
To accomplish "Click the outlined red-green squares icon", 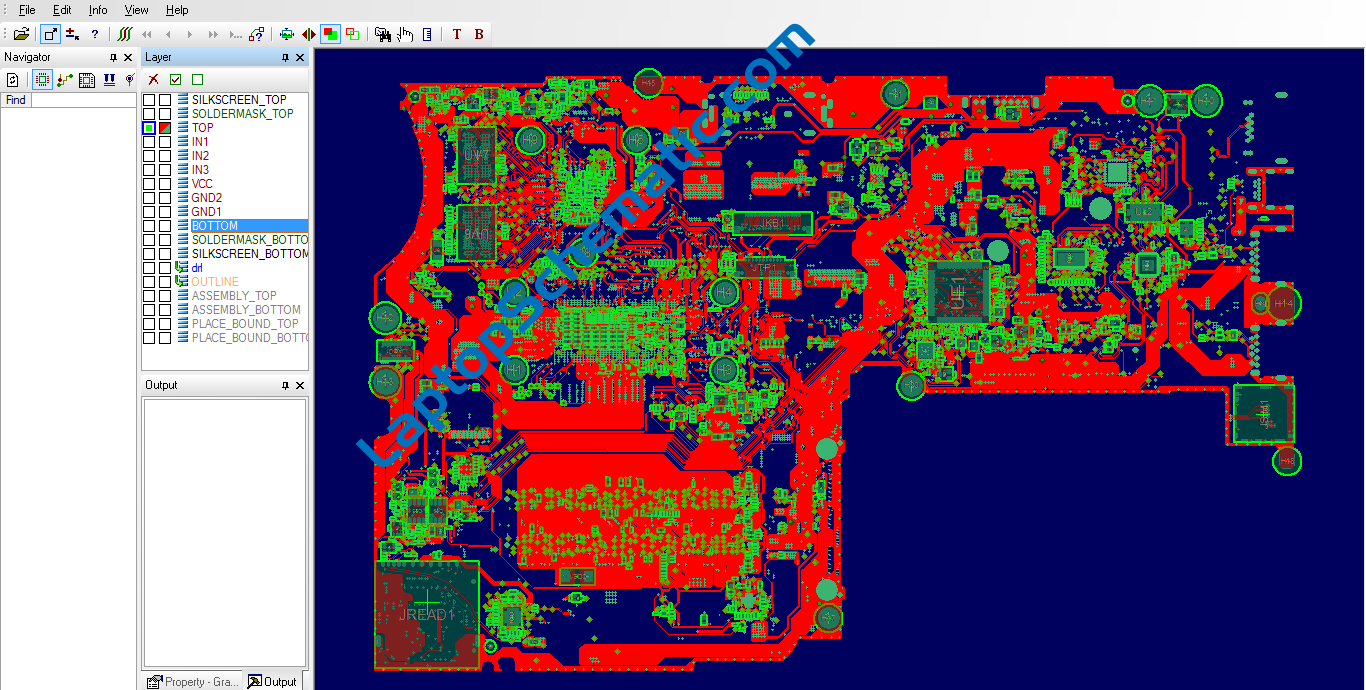I will 353,34.
